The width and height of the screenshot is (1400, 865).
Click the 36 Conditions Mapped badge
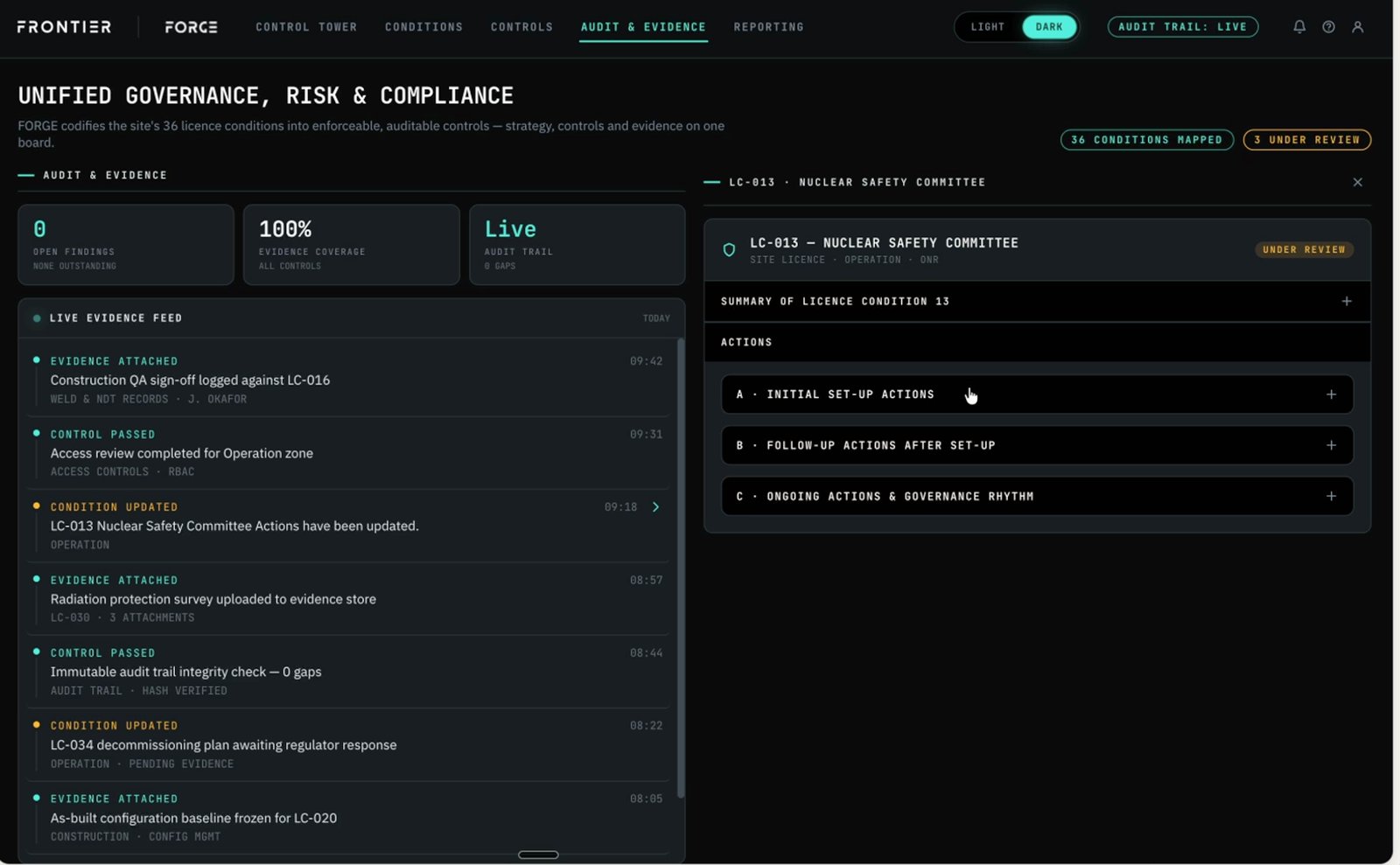pos(1147,140)
